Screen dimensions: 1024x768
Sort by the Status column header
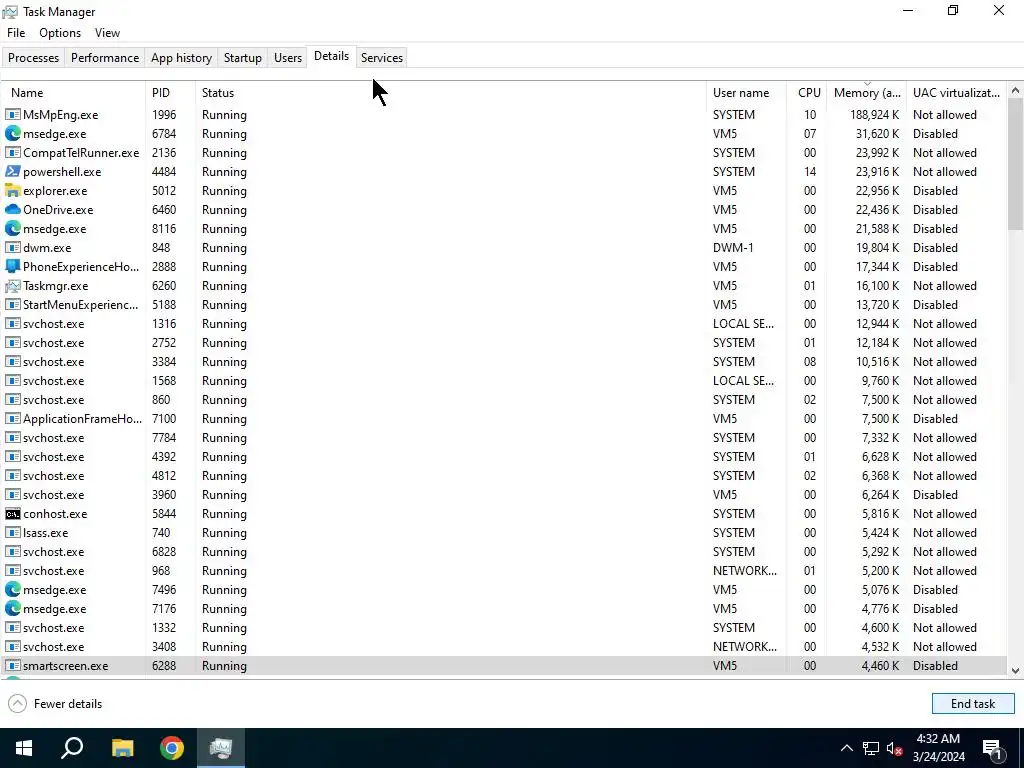click(451, 93)
